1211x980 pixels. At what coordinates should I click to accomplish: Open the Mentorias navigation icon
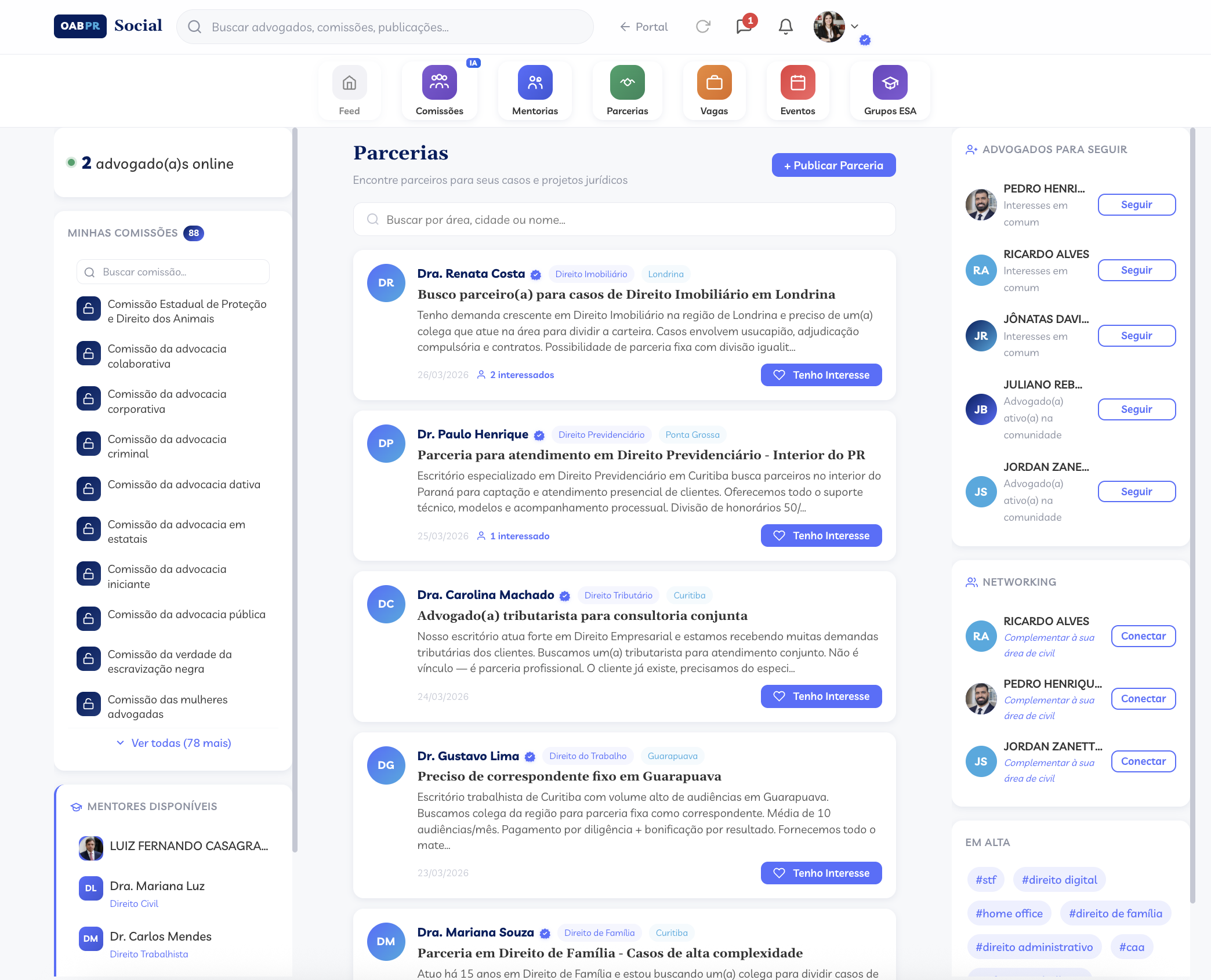pos(535,84)
